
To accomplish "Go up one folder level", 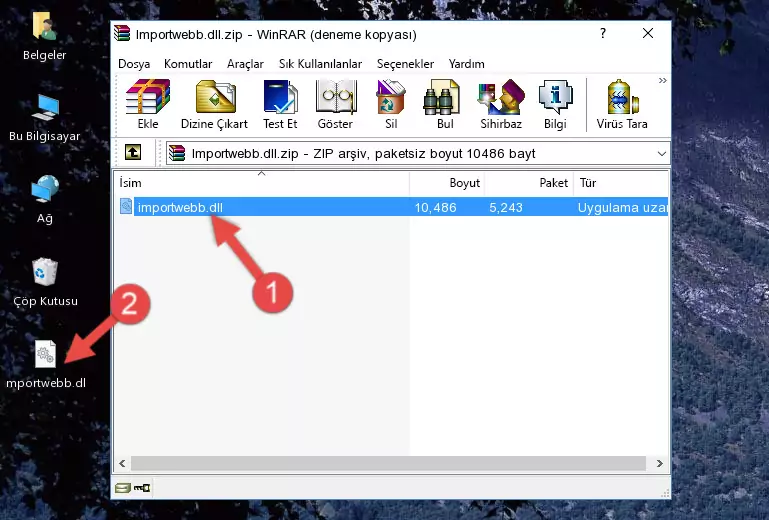I will point(133,153).
